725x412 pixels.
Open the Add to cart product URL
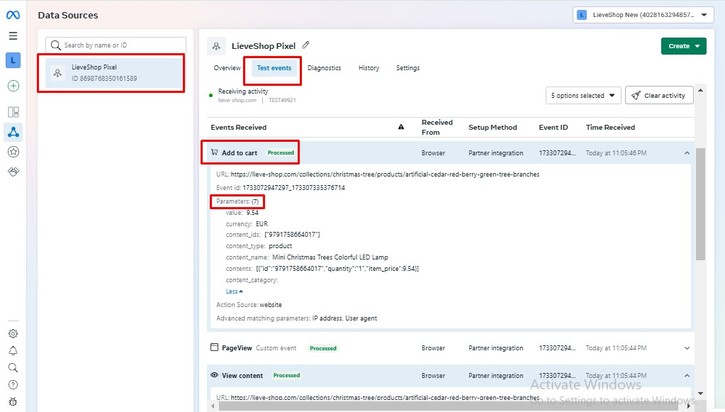tap(385, 174)
